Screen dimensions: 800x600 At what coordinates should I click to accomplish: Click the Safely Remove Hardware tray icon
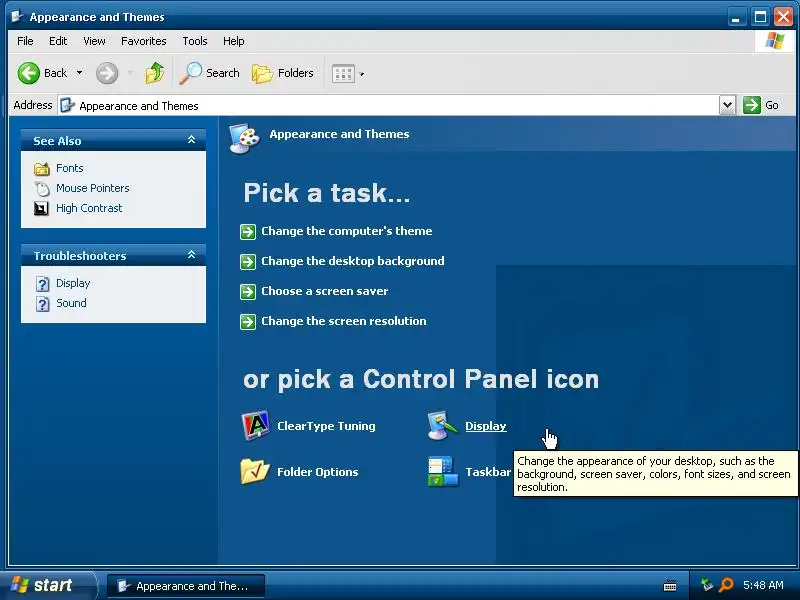(707, 585)
